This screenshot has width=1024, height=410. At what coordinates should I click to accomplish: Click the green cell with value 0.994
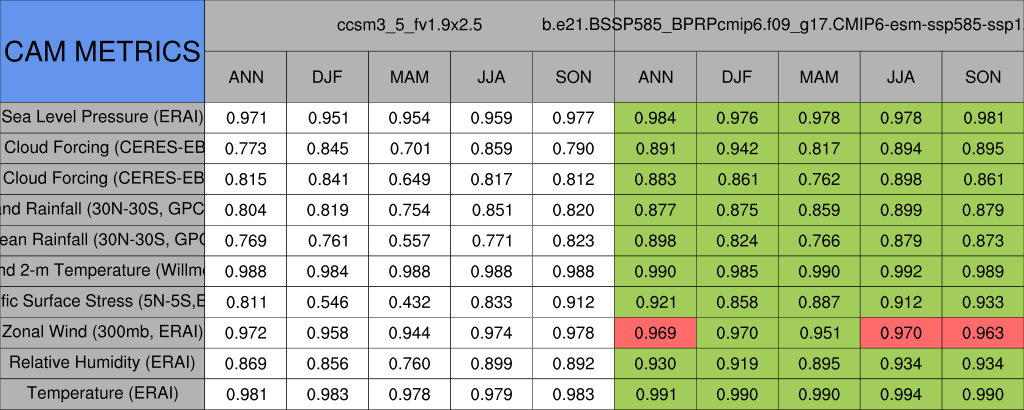[901, 393]
